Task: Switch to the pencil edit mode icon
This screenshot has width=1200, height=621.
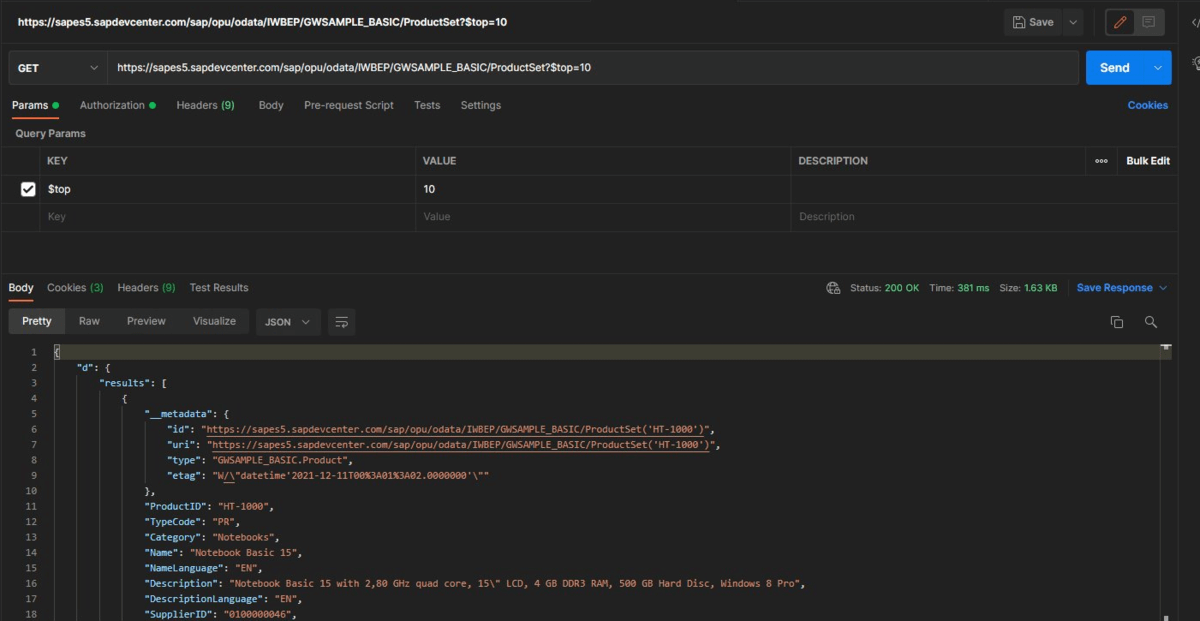Action: click(1120, 22)
